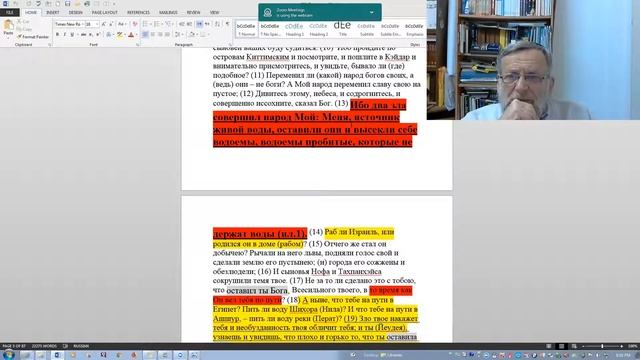
Task: Decrease paragraph indent
Action: point(182,24)
